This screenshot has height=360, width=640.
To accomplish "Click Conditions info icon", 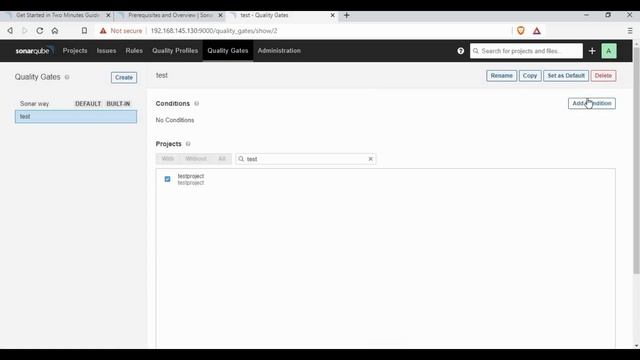I will (196, 103).
